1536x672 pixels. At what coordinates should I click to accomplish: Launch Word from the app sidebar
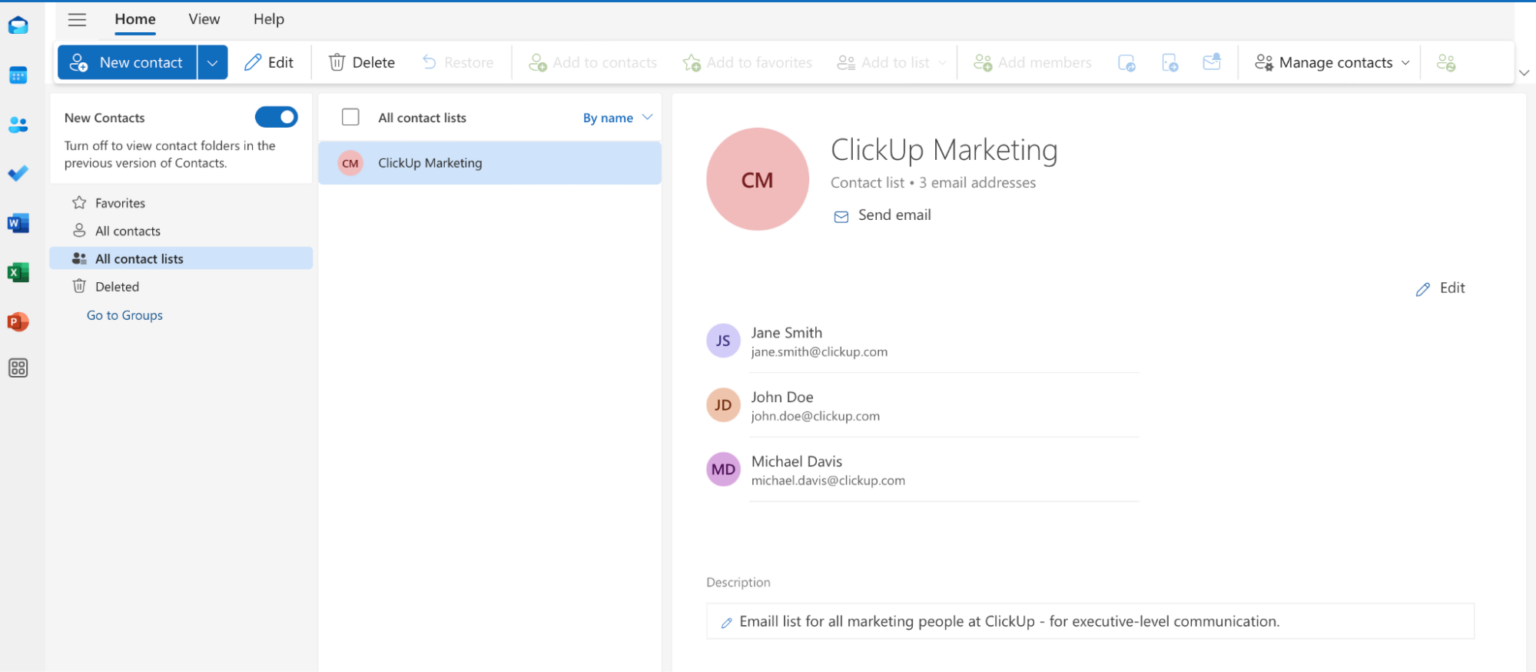tap(18, 223)
